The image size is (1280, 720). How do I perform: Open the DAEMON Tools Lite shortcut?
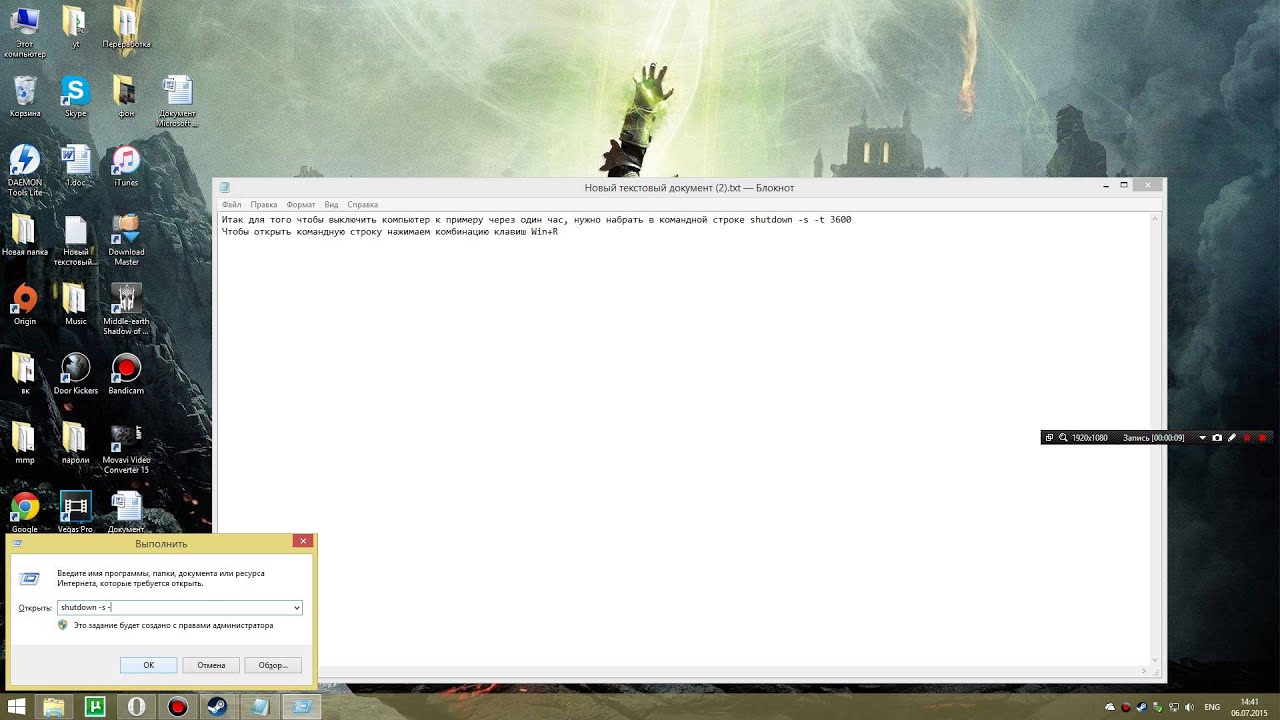pos(25,170)
